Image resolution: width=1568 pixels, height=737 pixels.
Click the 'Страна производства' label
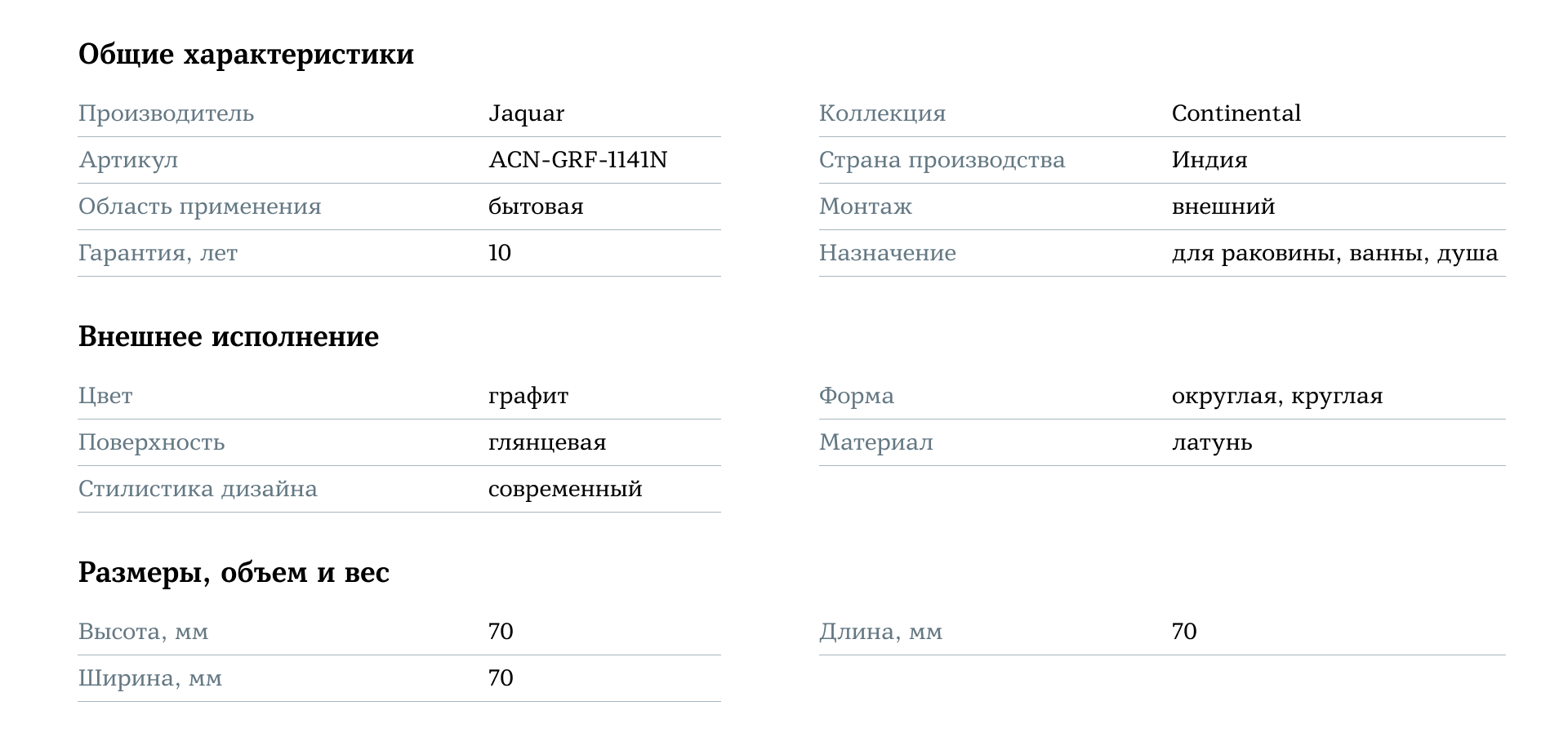[942, 160]
